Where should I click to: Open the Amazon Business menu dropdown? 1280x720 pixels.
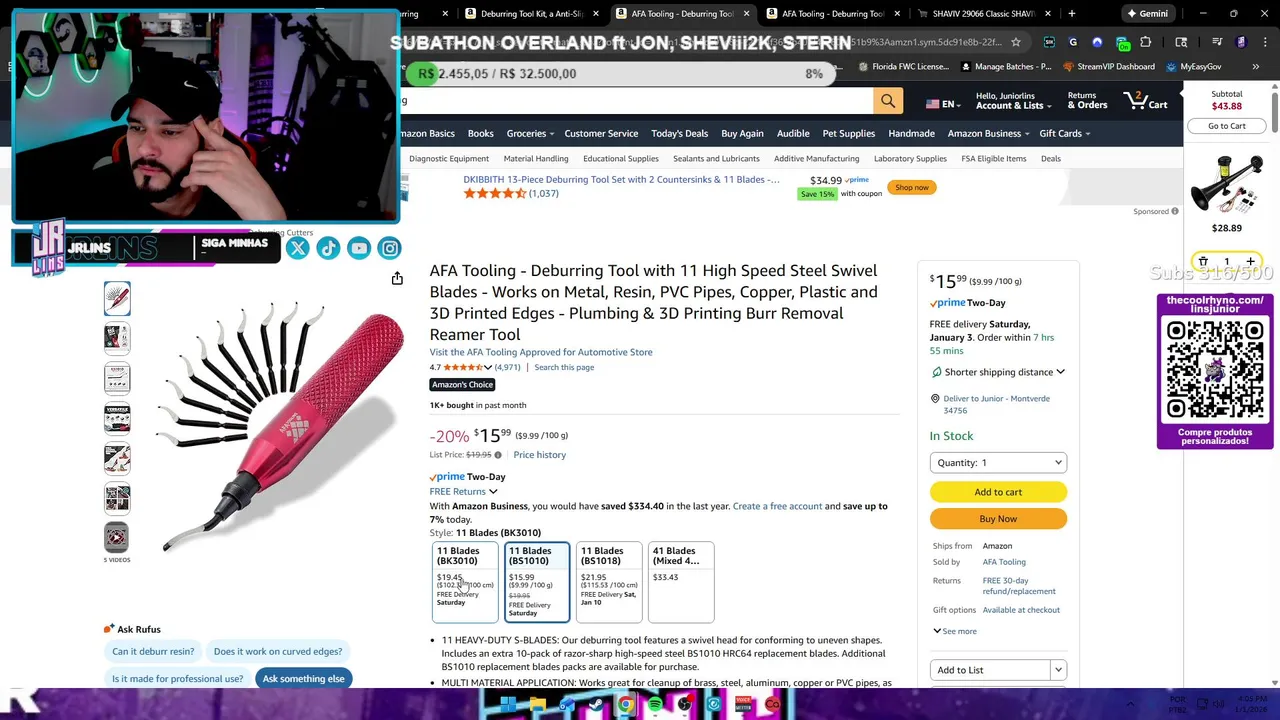[988, 133]
